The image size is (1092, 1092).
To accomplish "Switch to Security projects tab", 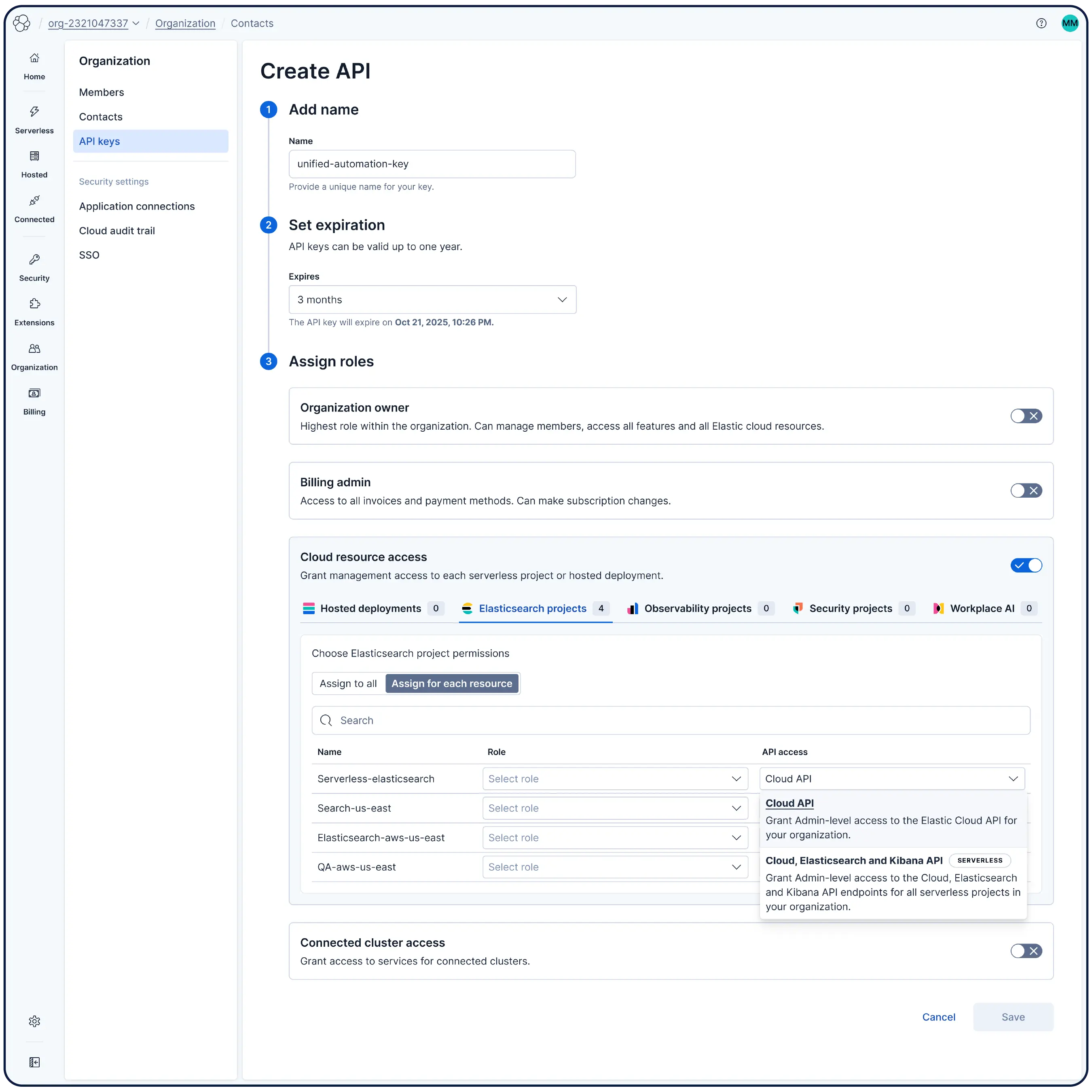I will coord(853,609).
